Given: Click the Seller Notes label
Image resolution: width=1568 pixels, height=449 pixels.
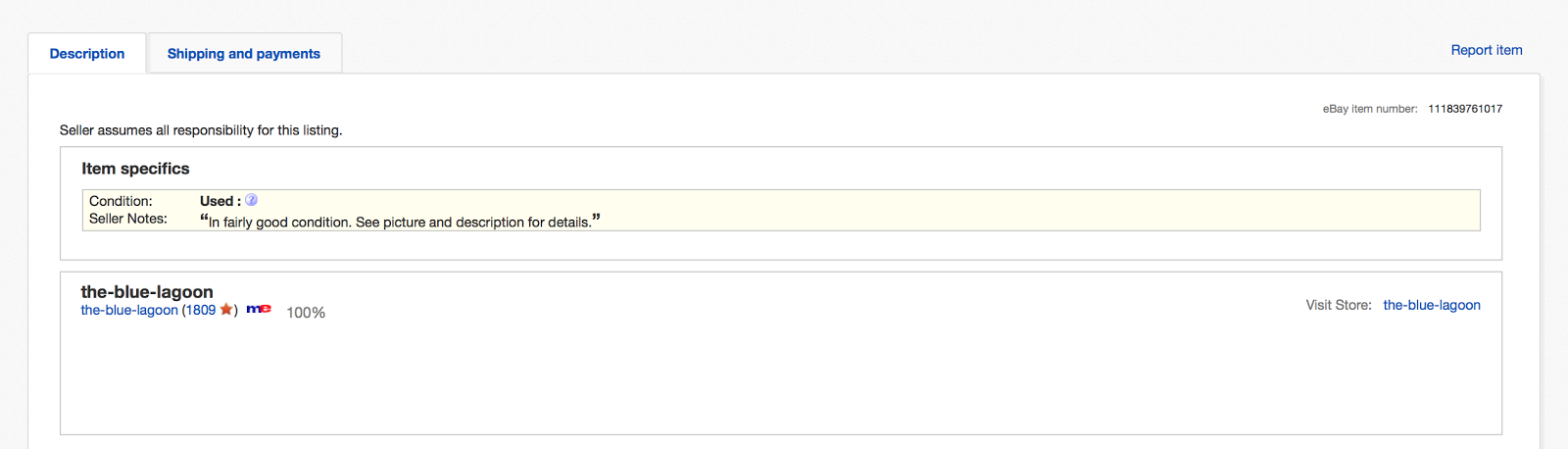Looking at the screenshot, I should tap(128, 219).
